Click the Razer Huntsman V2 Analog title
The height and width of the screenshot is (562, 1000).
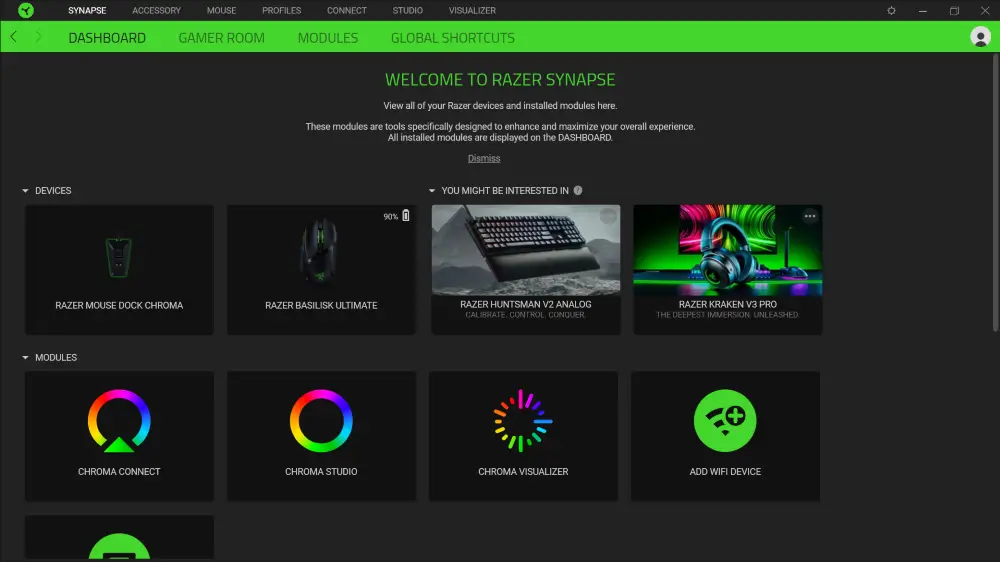[526, 304]
